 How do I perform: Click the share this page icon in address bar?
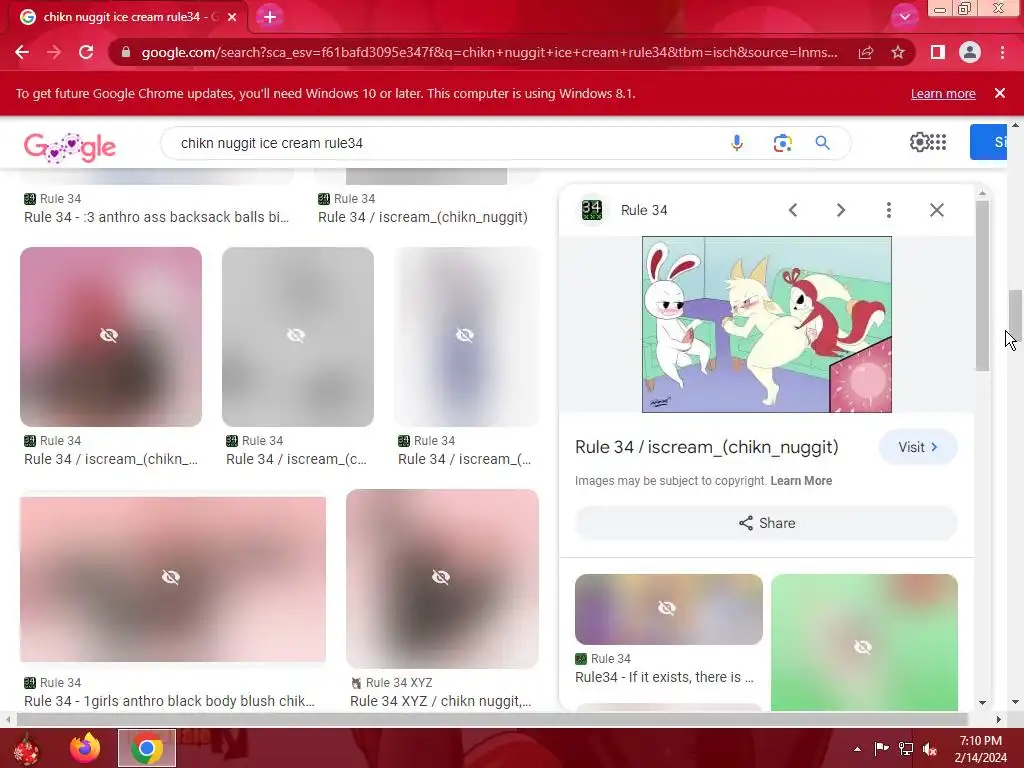[866, 52]
